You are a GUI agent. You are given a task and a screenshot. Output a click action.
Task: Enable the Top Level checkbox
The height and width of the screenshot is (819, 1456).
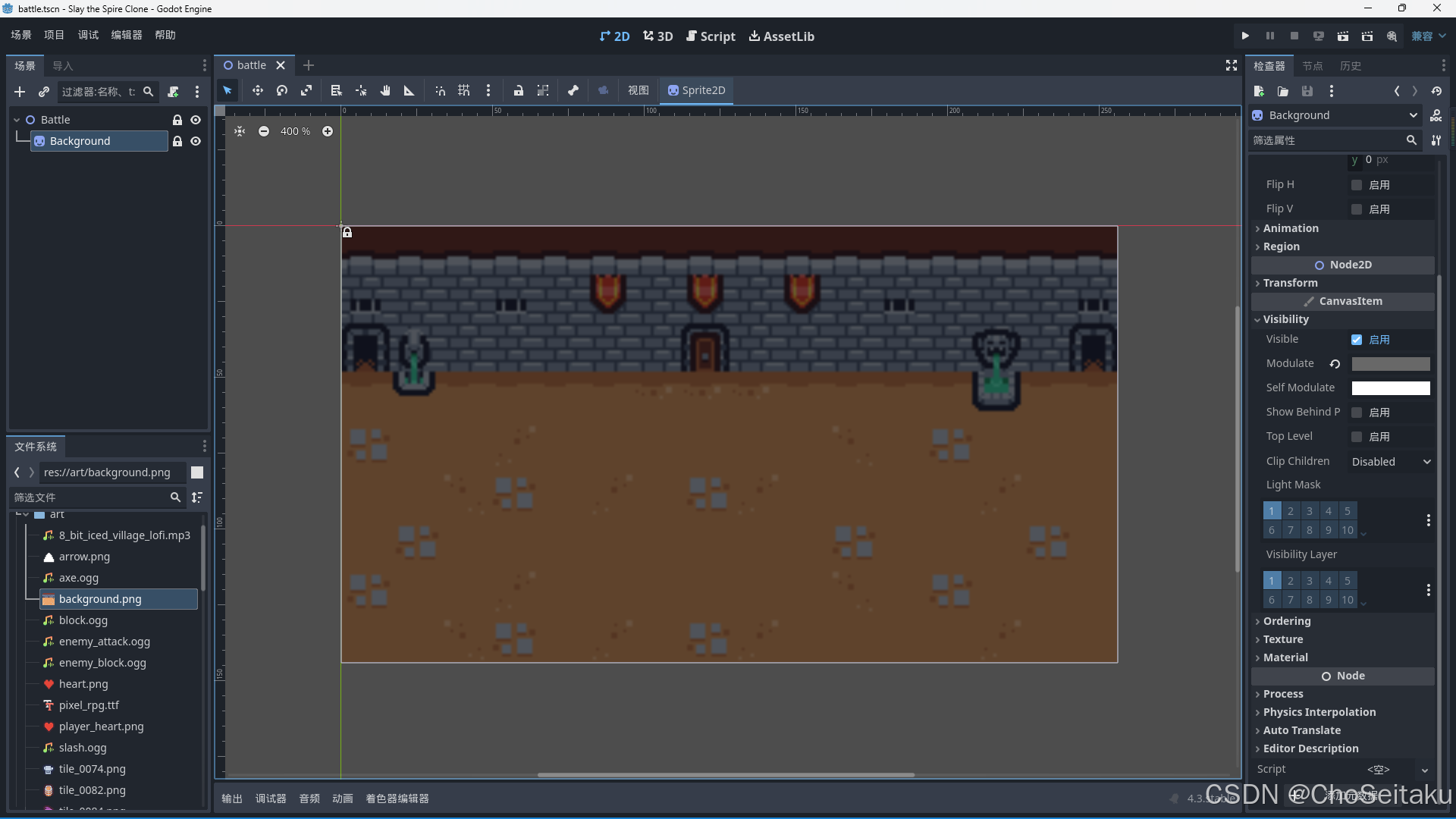1357,437
